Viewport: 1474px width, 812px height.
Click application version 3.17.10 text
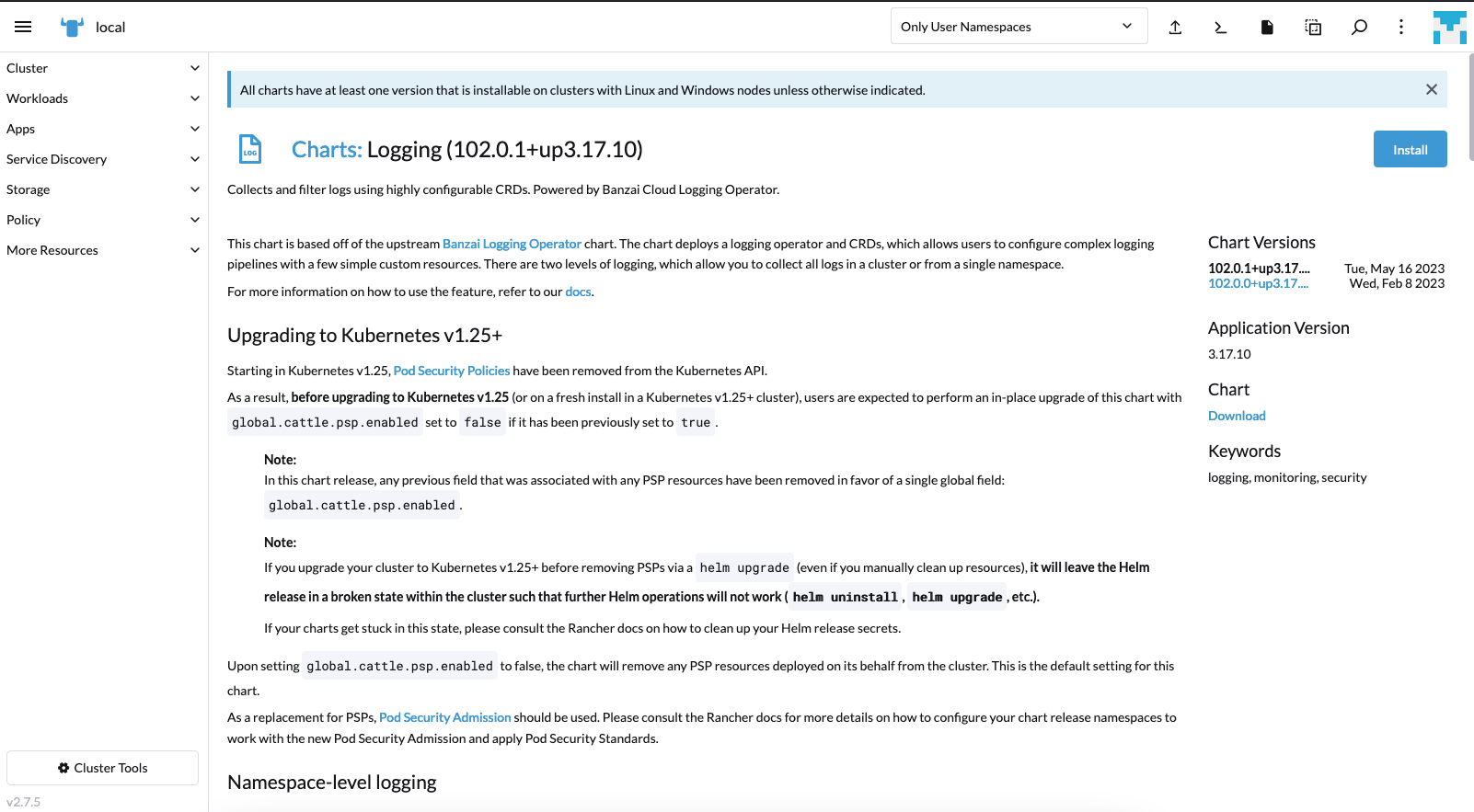tap(1229, 354)
